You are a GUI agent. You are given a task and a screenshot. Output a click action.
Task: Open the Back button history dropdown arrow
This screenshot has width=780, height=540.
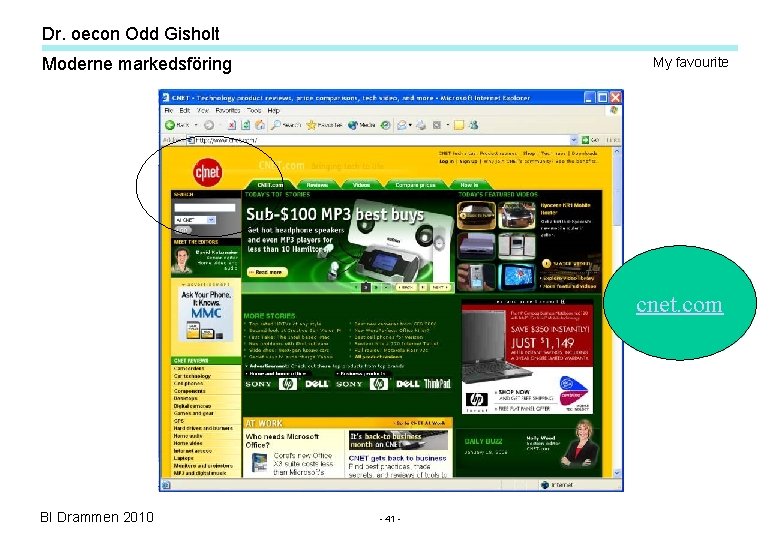[x=196, y=125]
